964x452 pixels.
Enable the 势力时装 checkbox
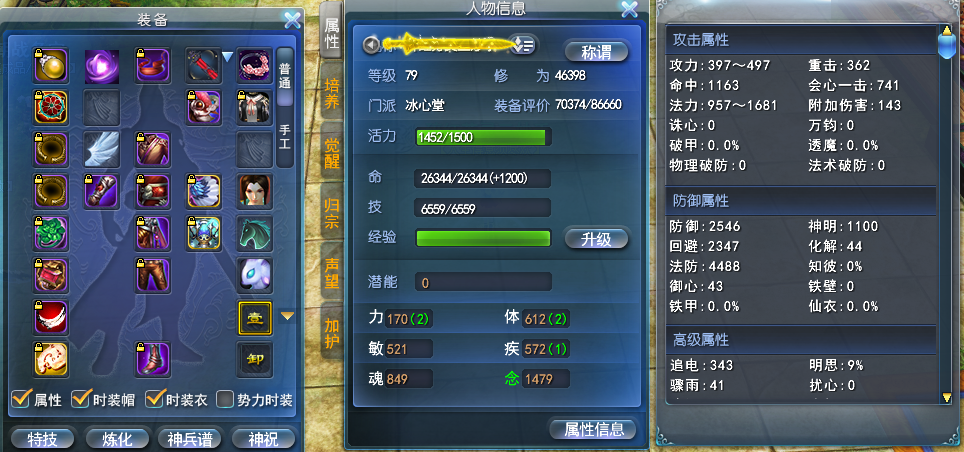(x=226, y=399)
